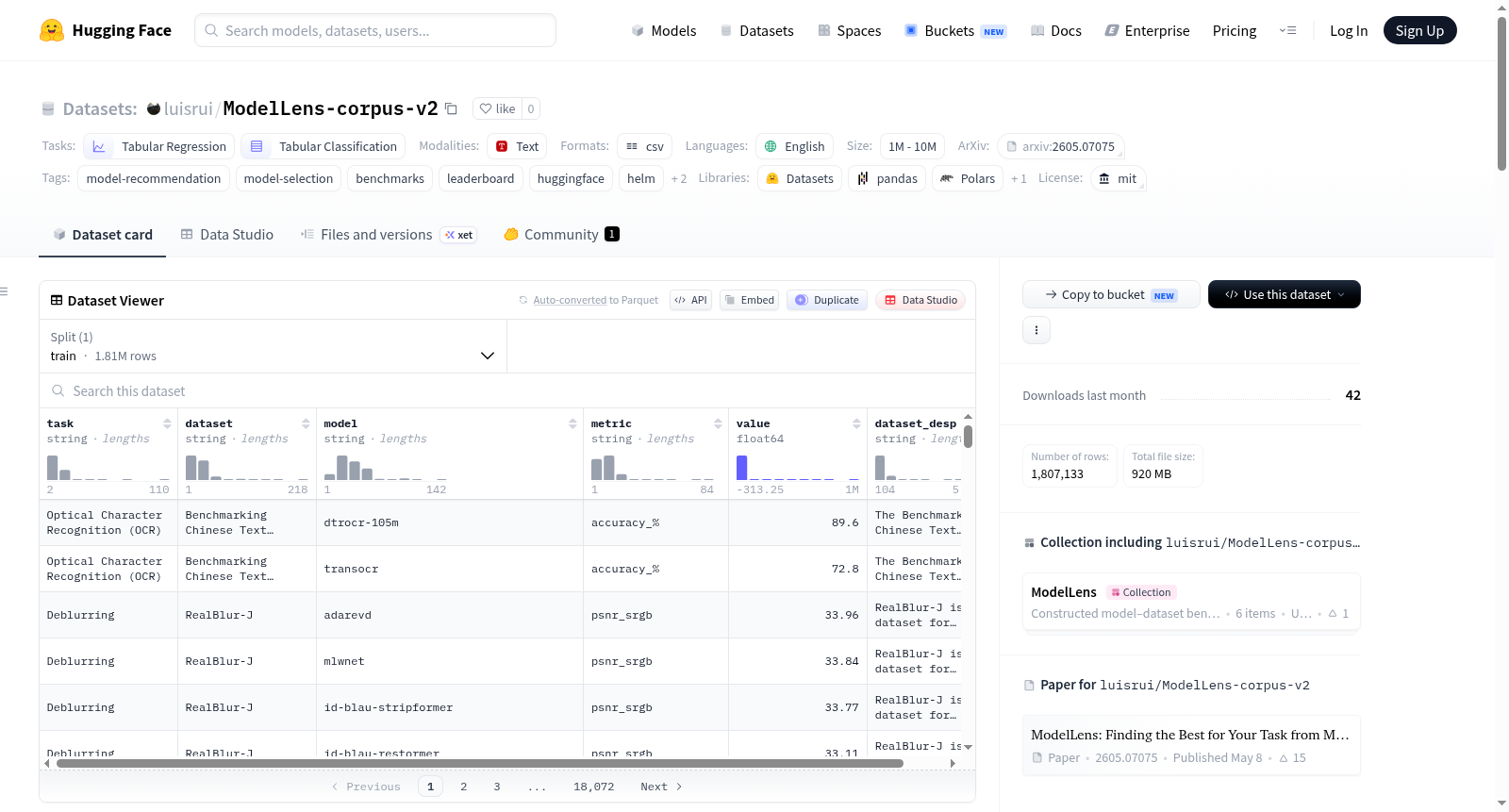The width and height of the screenshot is (1509, 812).
Task: Click the table vertical scrollbar thumb
Action: [968, 437]
